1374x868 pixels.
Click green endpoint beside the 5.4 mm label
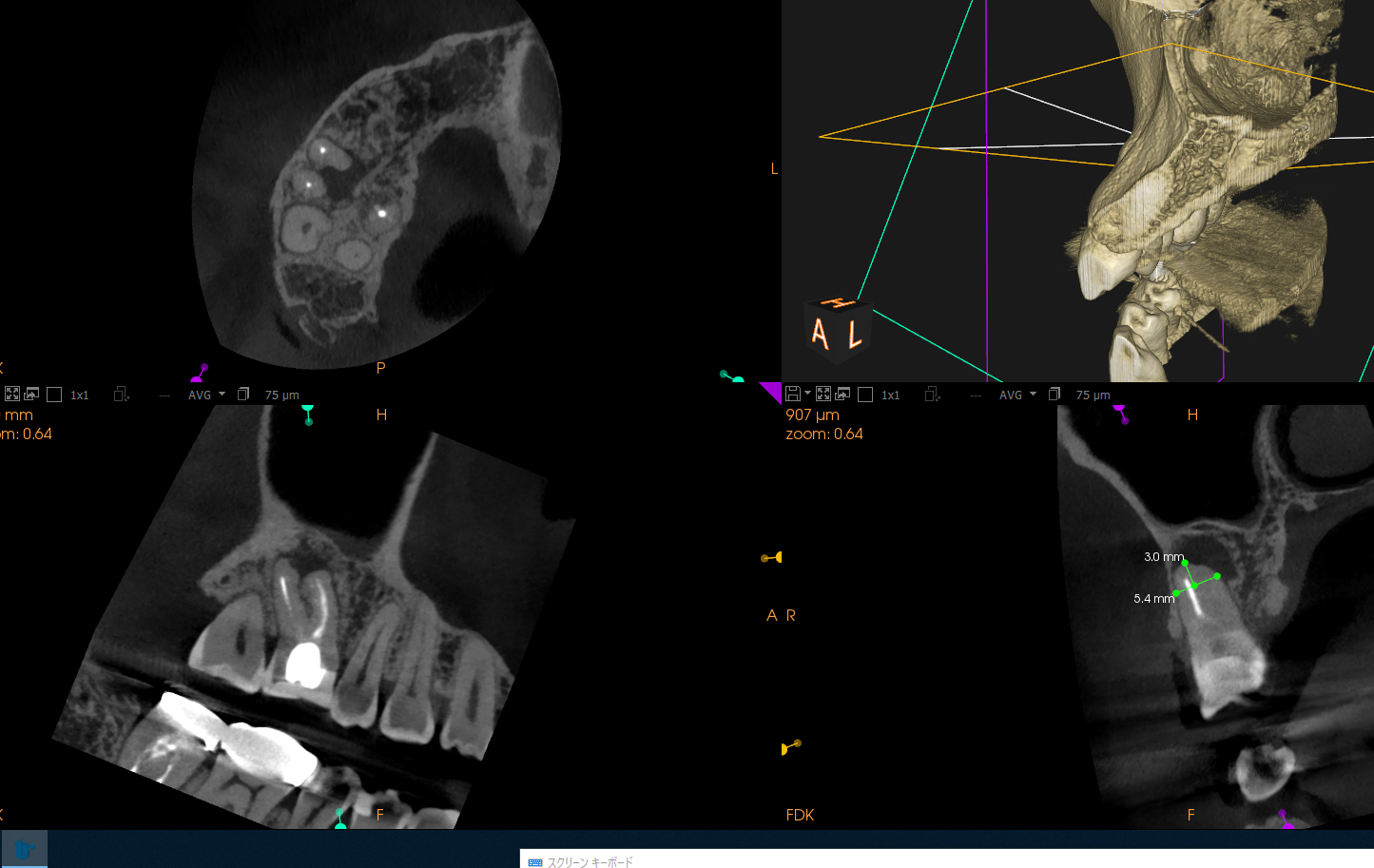coord(1177,593)
